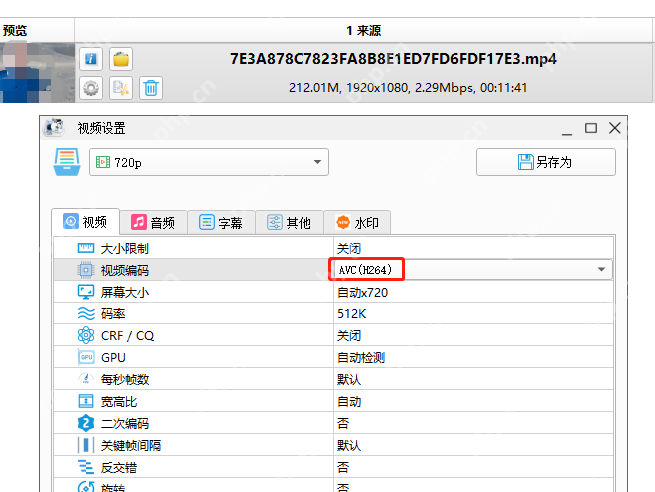Image resolution: width=655 pixels, height=492 pixels.
Task: Switch to the 视频 tab
Action: click(86, 222)
